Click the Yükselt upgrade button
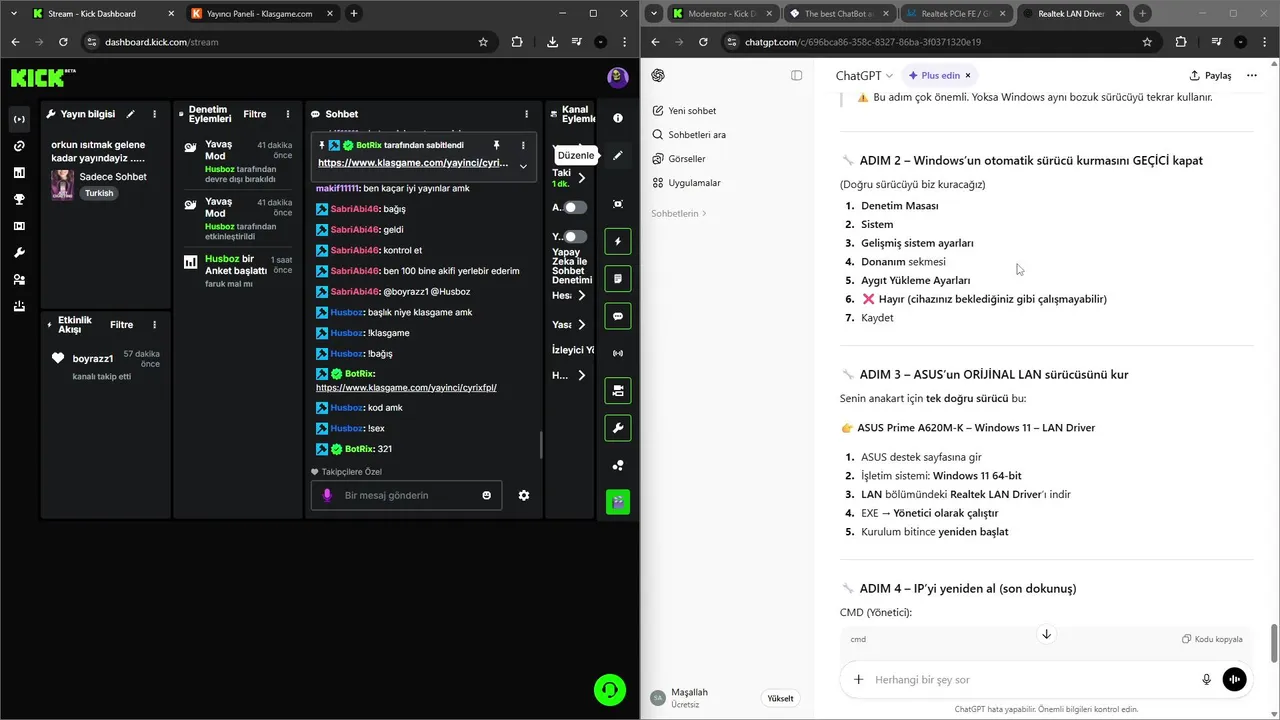The height and width of the screenshot is (720, 1280). click(780, 699)
